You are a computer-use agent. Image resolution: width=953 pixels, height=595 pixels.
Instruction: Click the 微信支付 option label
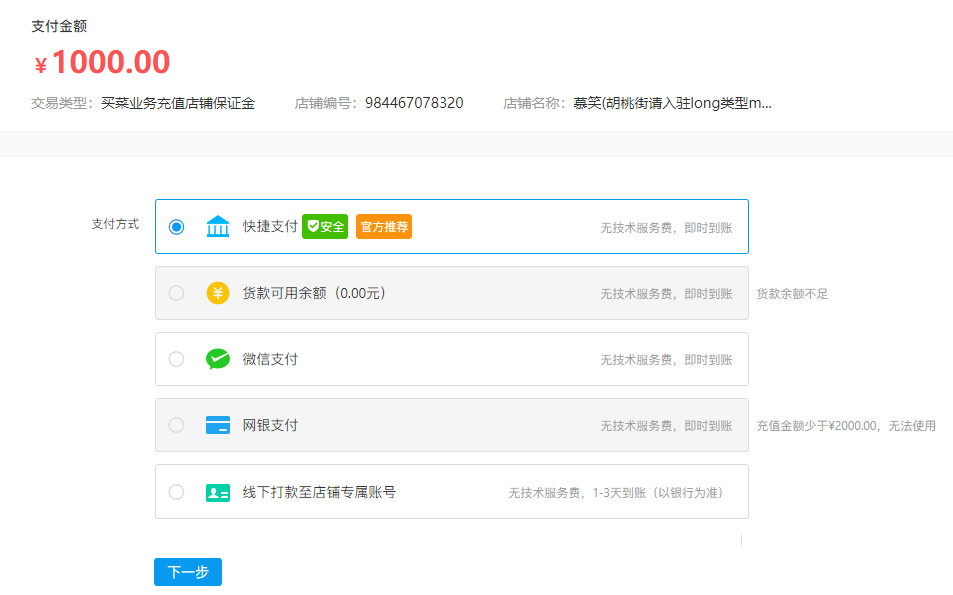[x=270, y=359]
